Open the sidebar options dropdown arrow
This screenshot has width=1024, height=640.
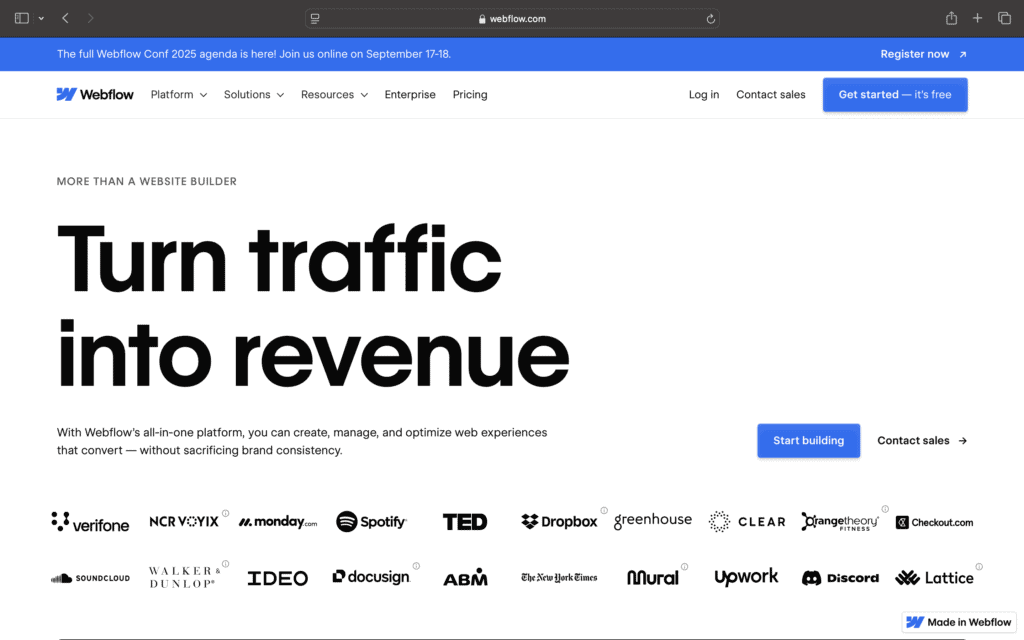(41, 19)
